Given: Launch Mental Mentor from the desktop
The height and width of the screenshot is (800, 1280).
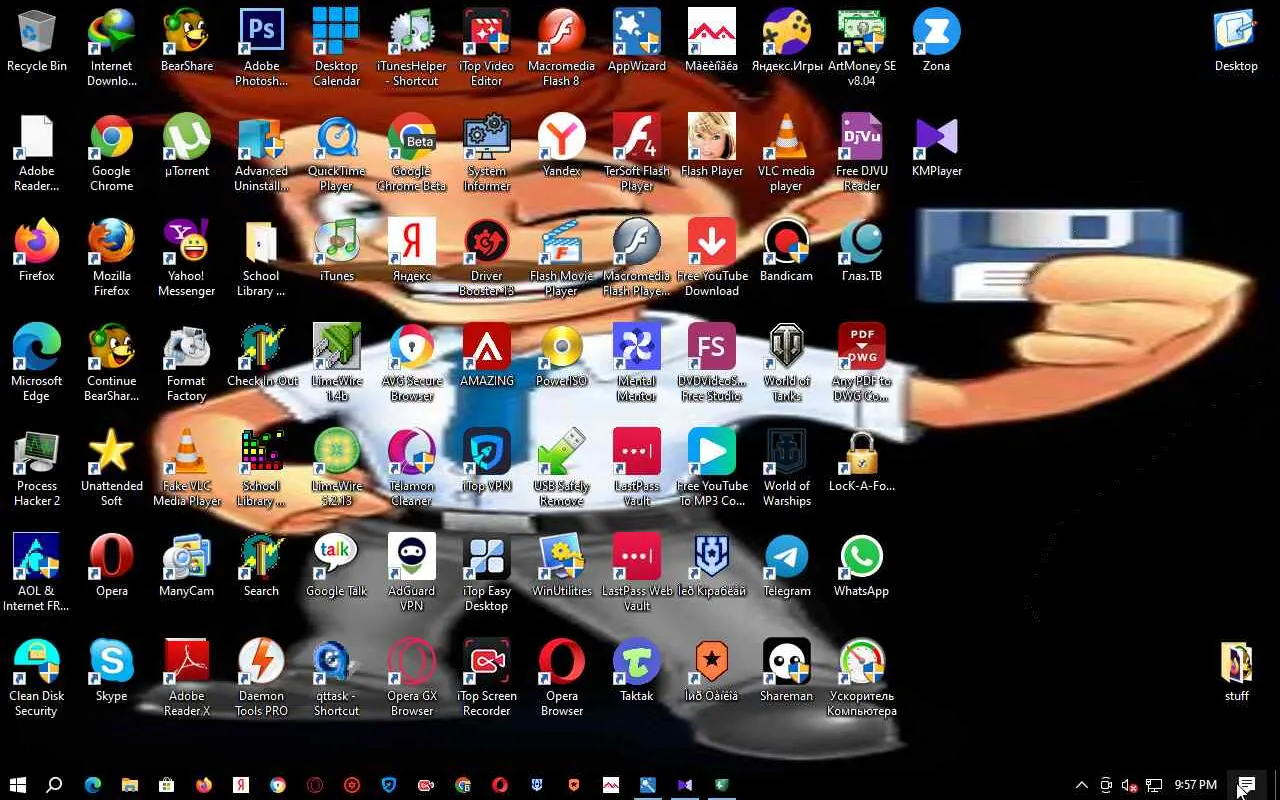Looking at the screenshot, I should coord(637,363).
